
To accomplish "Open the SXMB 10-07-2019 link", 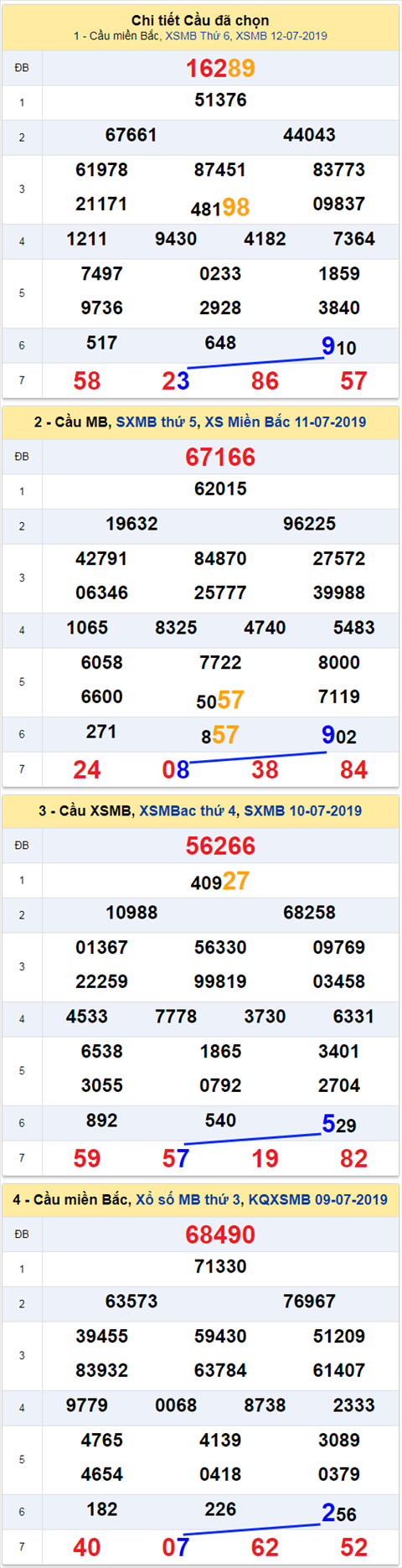I will tap(303, 810).
